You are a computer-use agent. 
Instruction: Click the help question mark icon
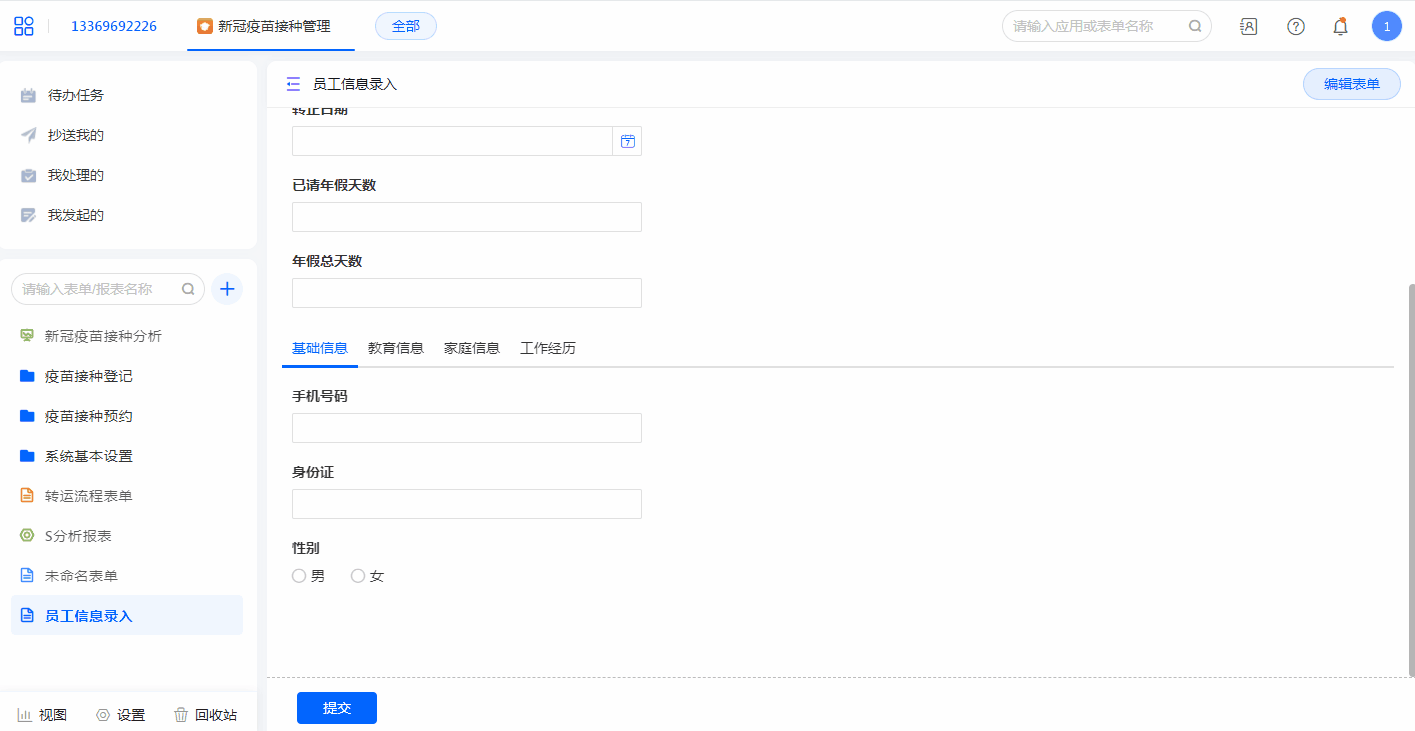click(x=1296, y=27)
